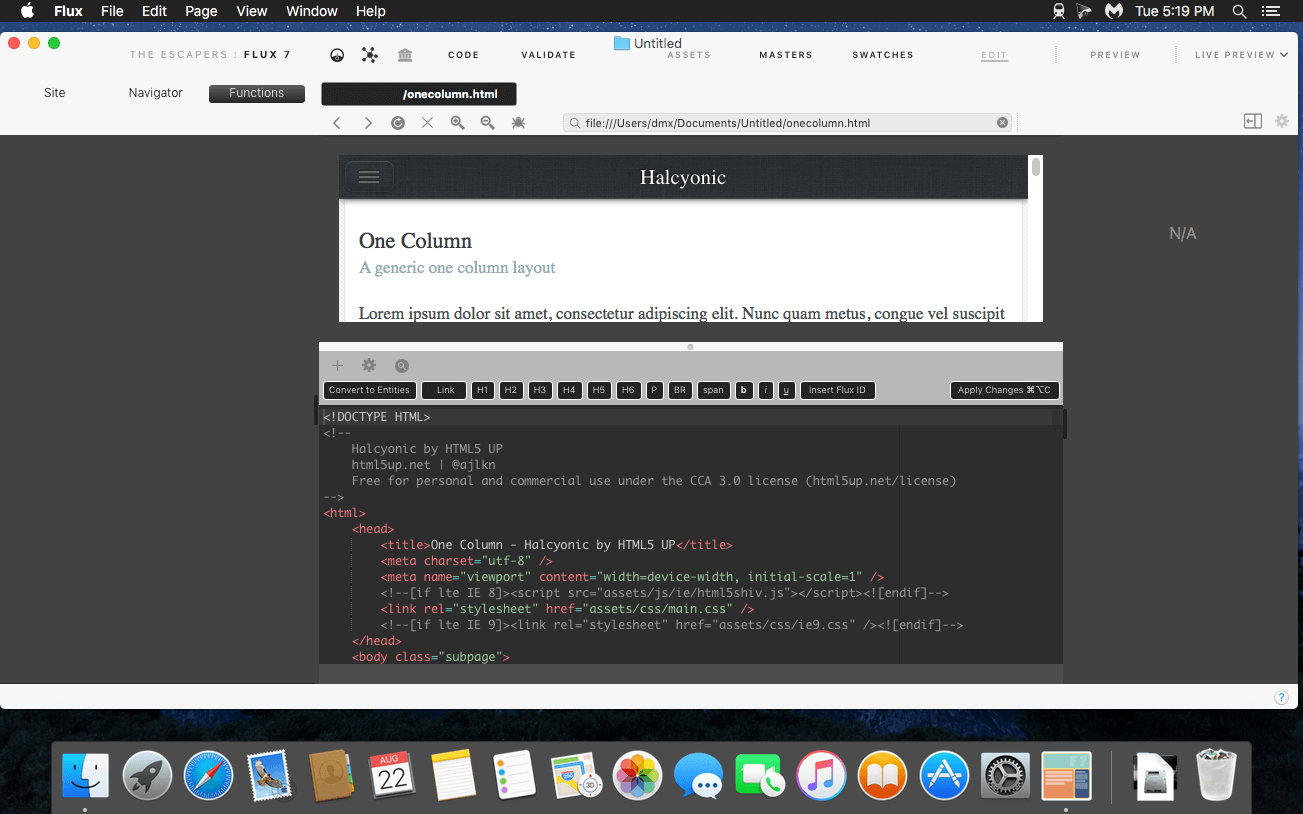
Task: Open settings gear near the inspector panel
Action: (1282, 121)
